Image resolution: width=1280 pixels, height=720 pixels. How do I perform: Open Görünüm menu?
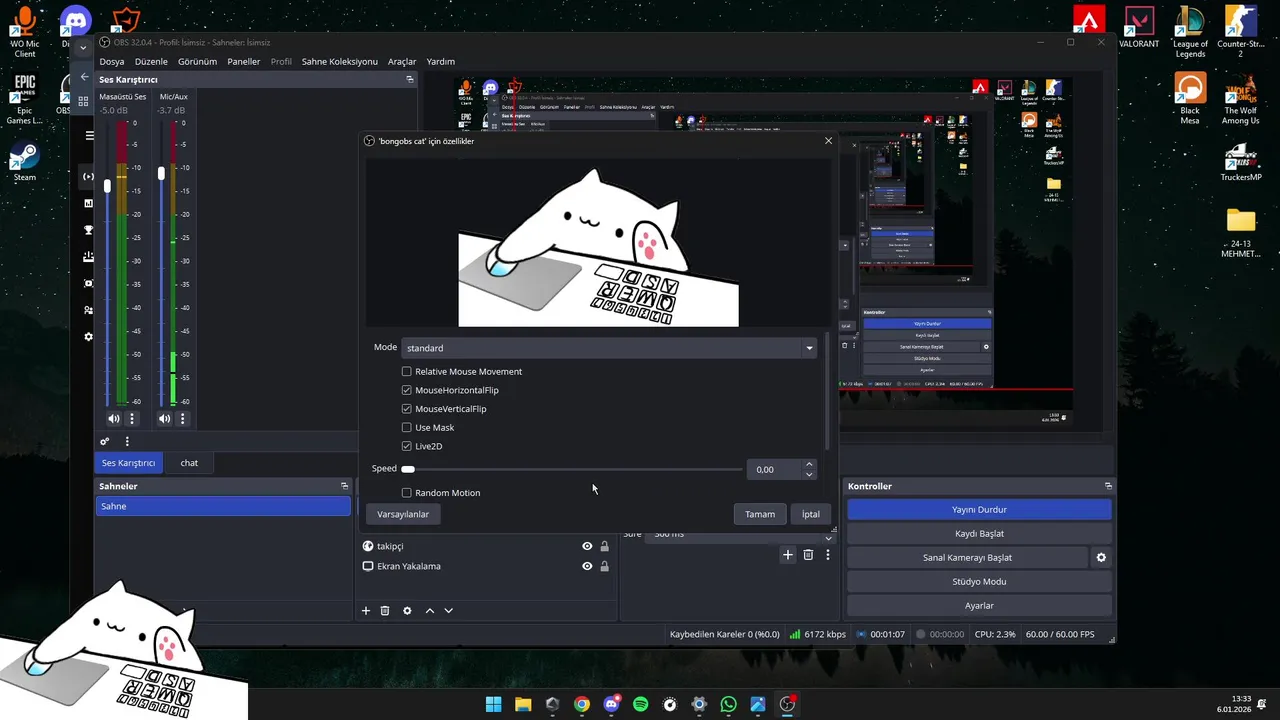[x=197, y=61]
